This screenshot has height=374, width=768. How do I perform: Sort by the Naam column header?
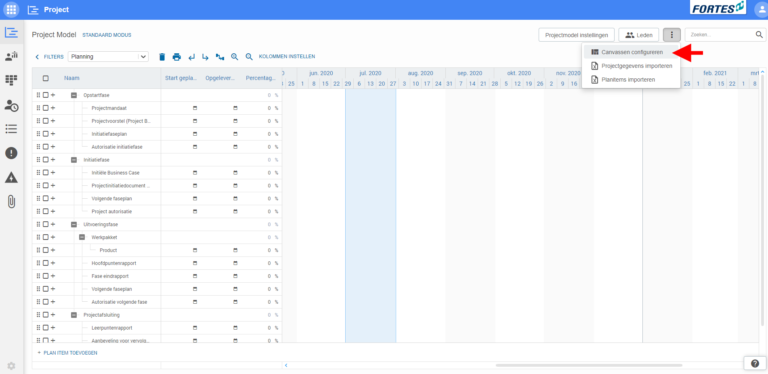pos(72,78)
